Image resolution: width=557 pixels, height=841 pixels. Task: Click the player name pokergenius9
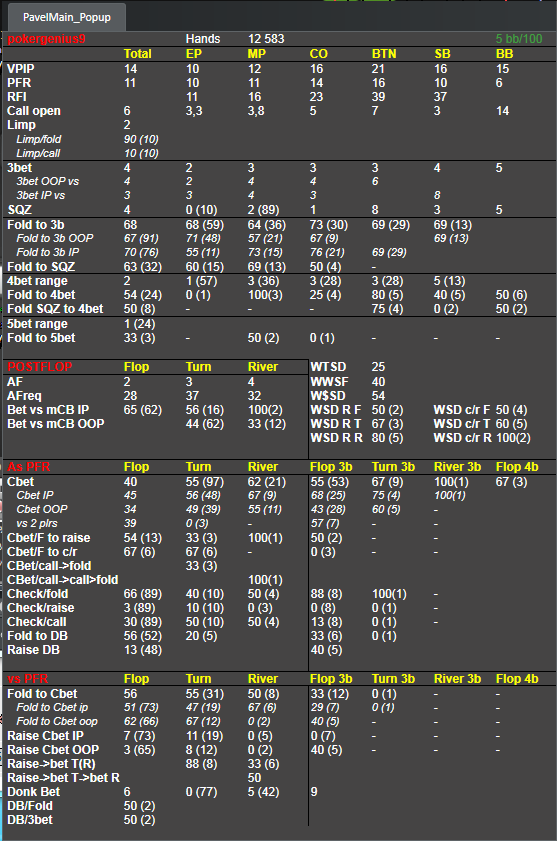[x=46, y=39]
